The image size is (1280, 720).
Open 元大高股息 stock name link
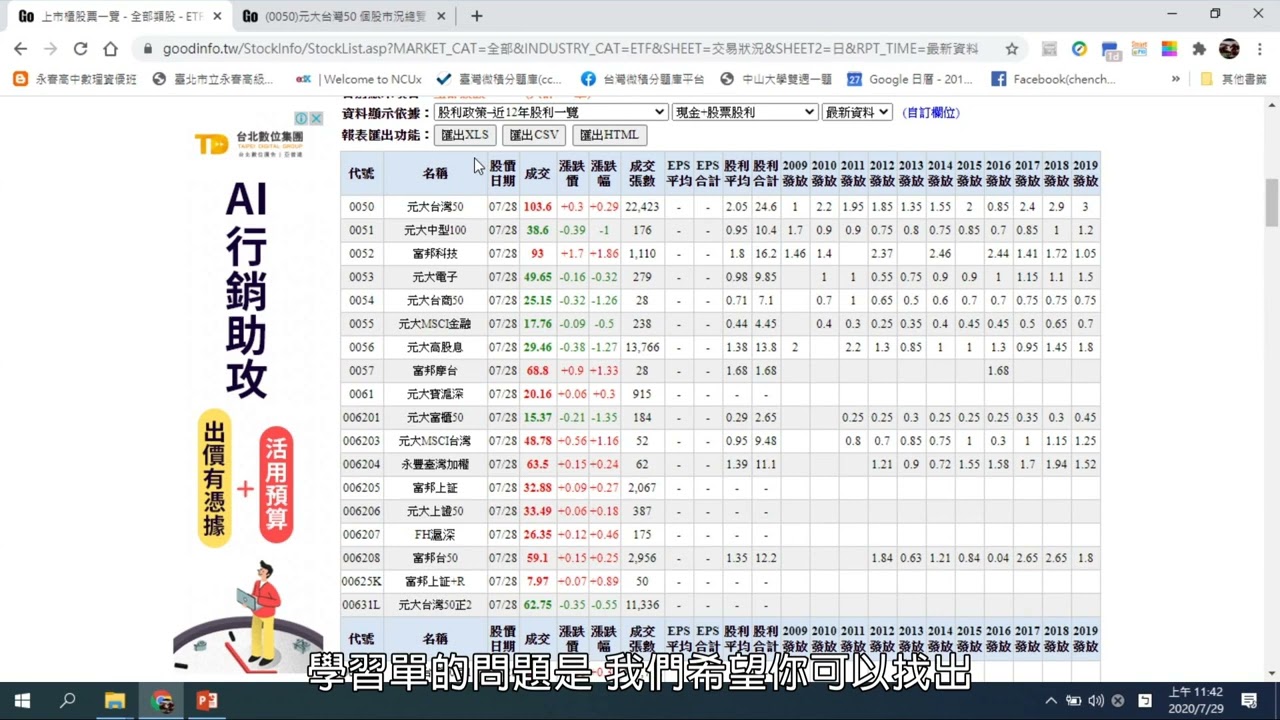point(435,347)
